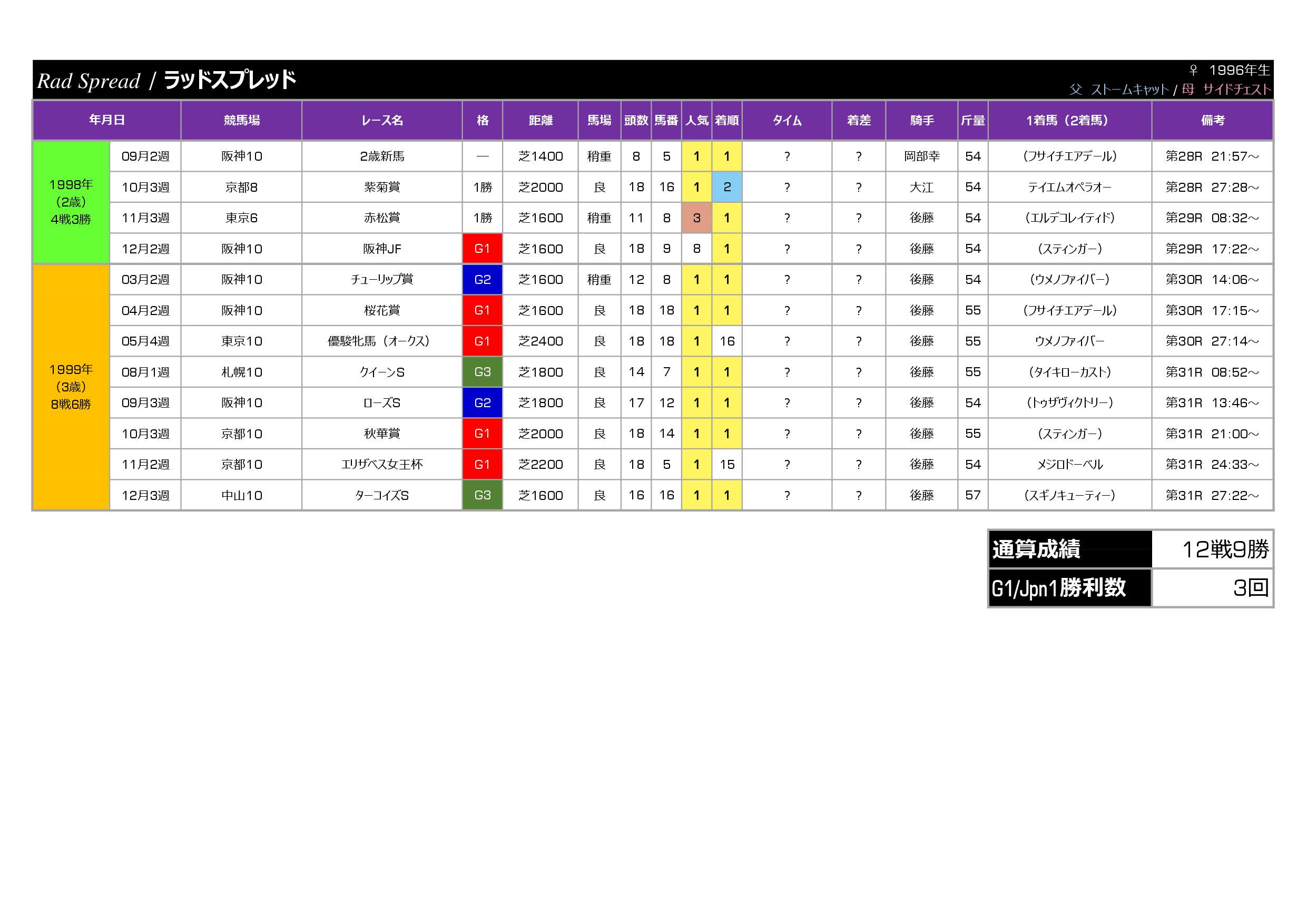Click the 通算成績 label
The height and width of the screenshot is (924, 1307).
point(1070,549)
